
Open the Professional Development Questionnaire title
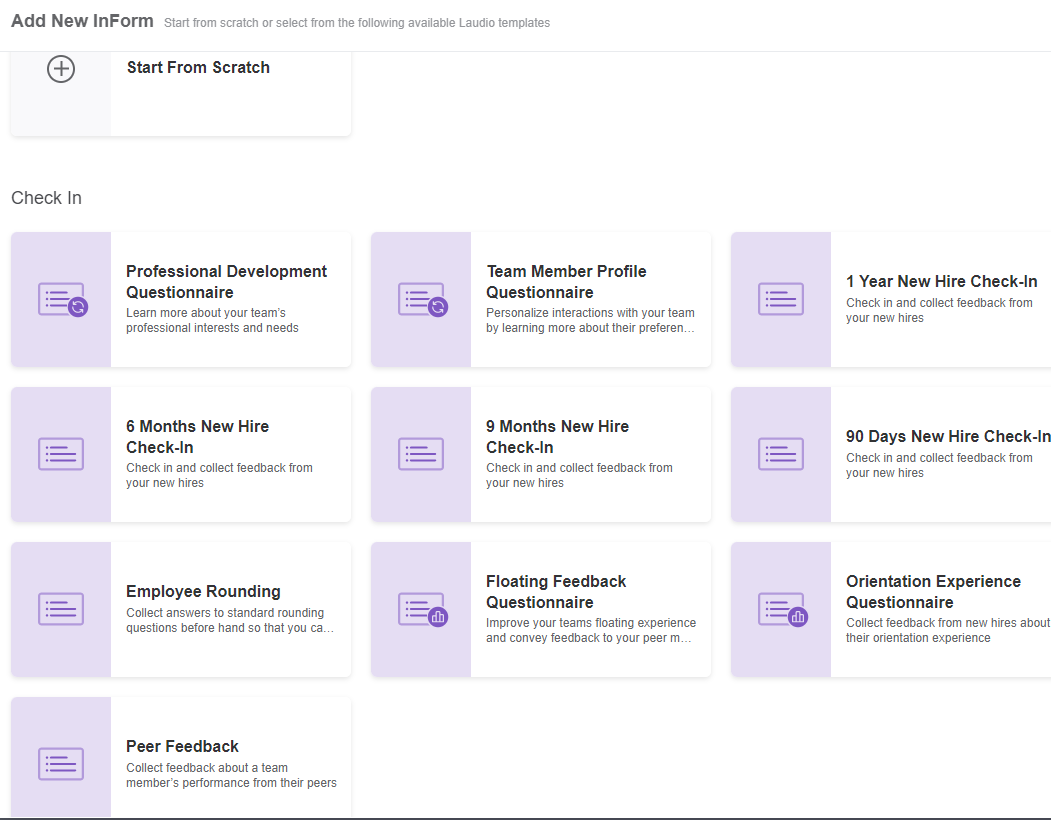[x=226, y=282]
